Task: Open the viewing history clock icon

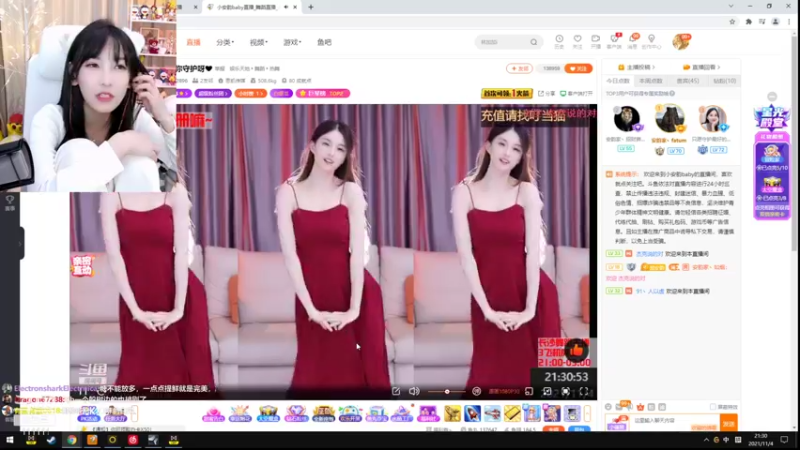Action: point(559,39)
